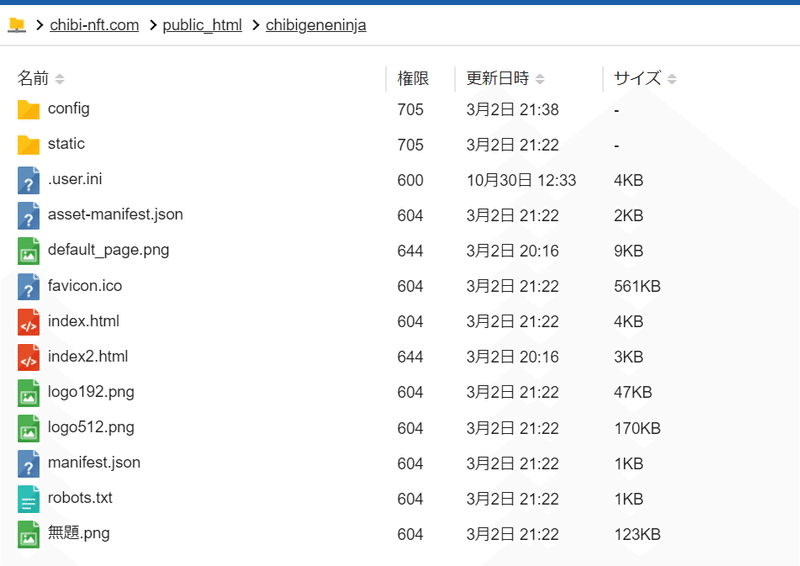Screen dimensions: 800x566
Task: Open the static folder icon
Action: [x=29, y=144]
